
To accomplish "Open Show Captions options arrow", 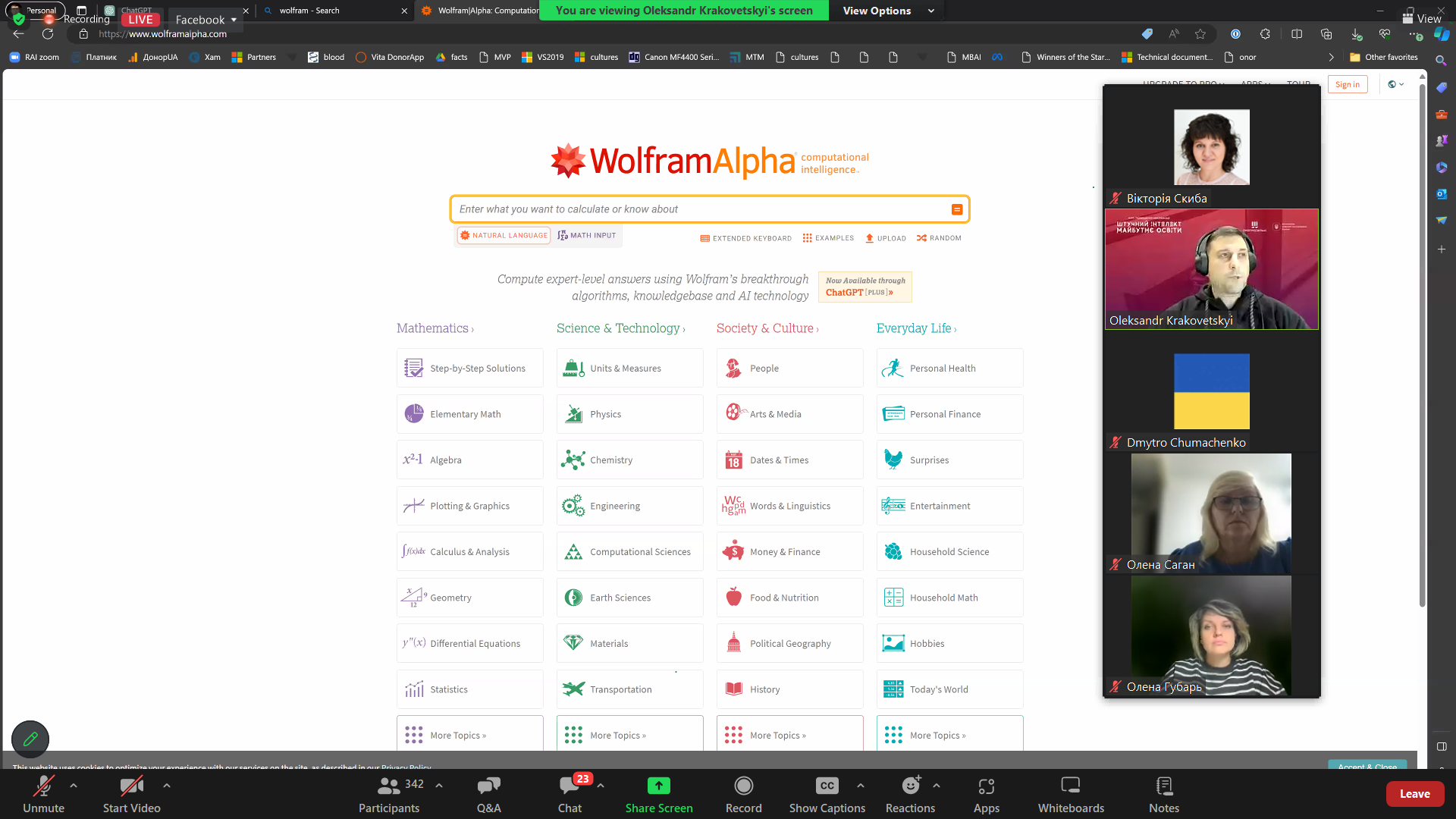I will click(x=860, y=786).
